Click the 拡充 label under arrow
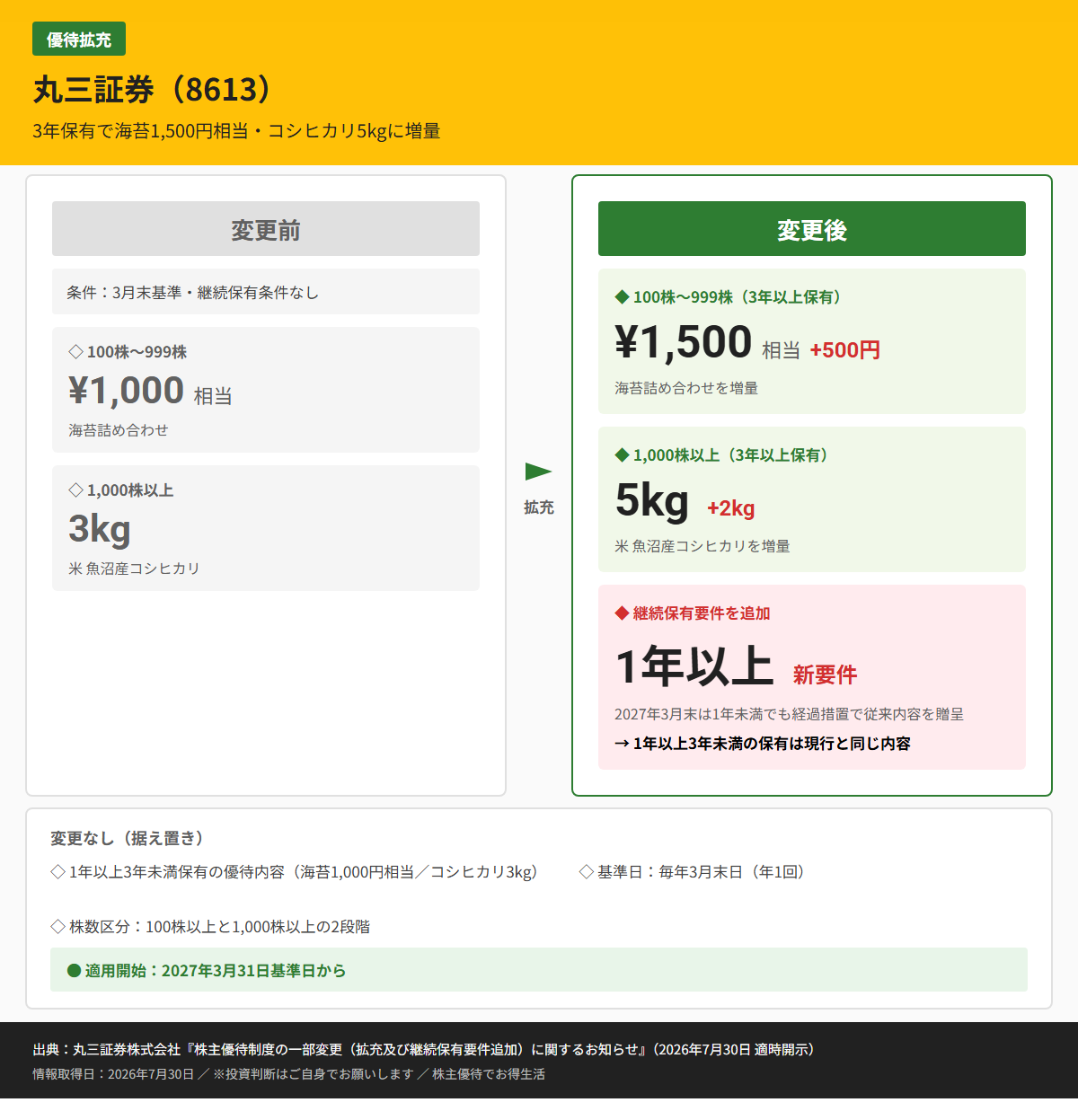 pos(539,507)
